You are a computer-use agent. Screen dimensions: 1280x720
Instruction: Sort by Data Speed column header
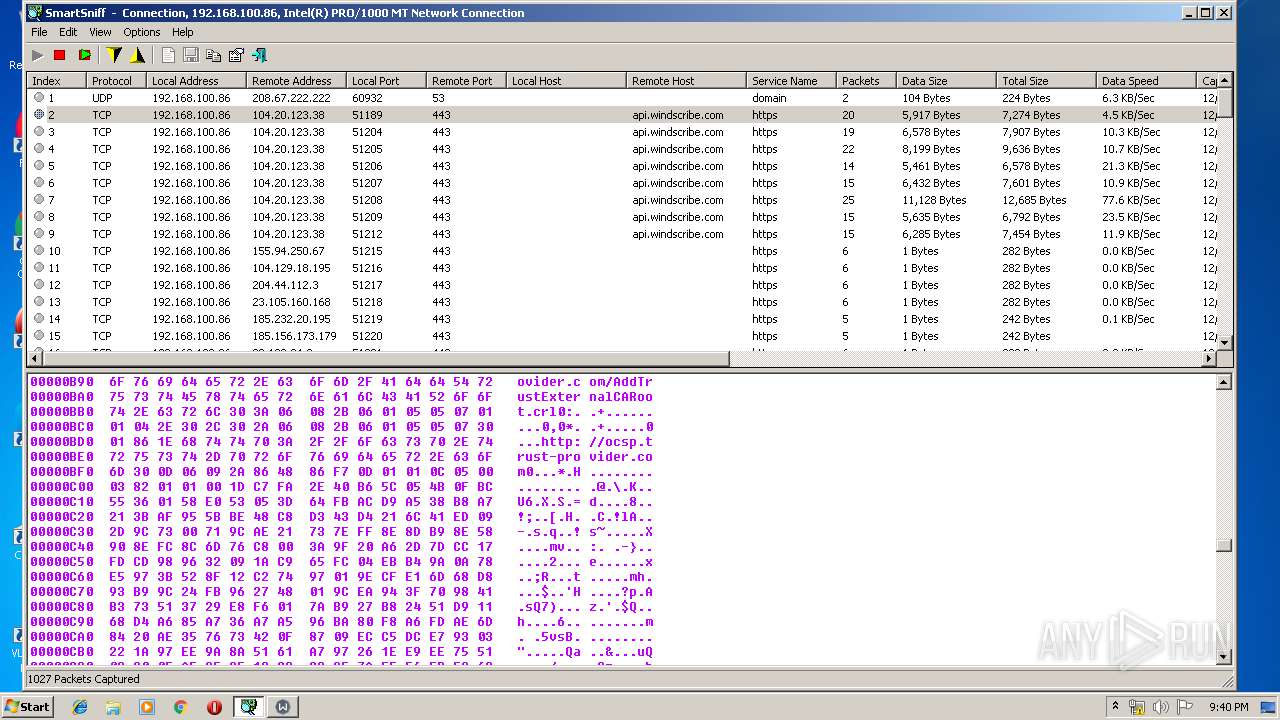pos(1146,81)
